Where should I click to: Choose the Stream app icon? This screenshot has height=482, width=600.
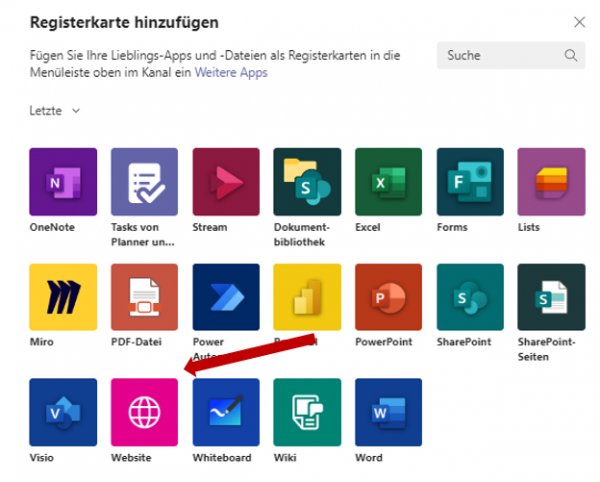tap(226, 182)
